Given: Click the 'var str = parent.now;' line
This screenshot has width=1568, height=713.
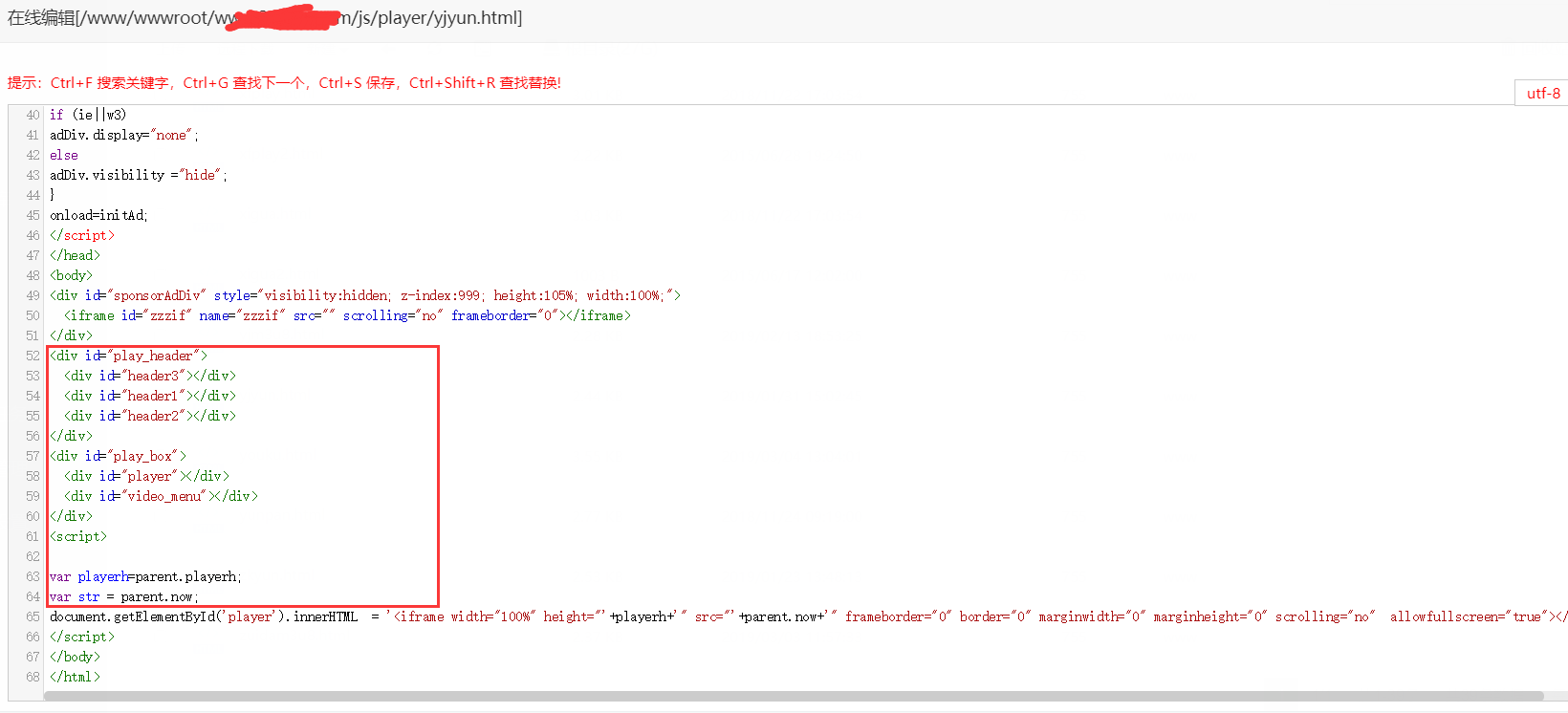Looking at the screenshot, I should tap(124, 596).
